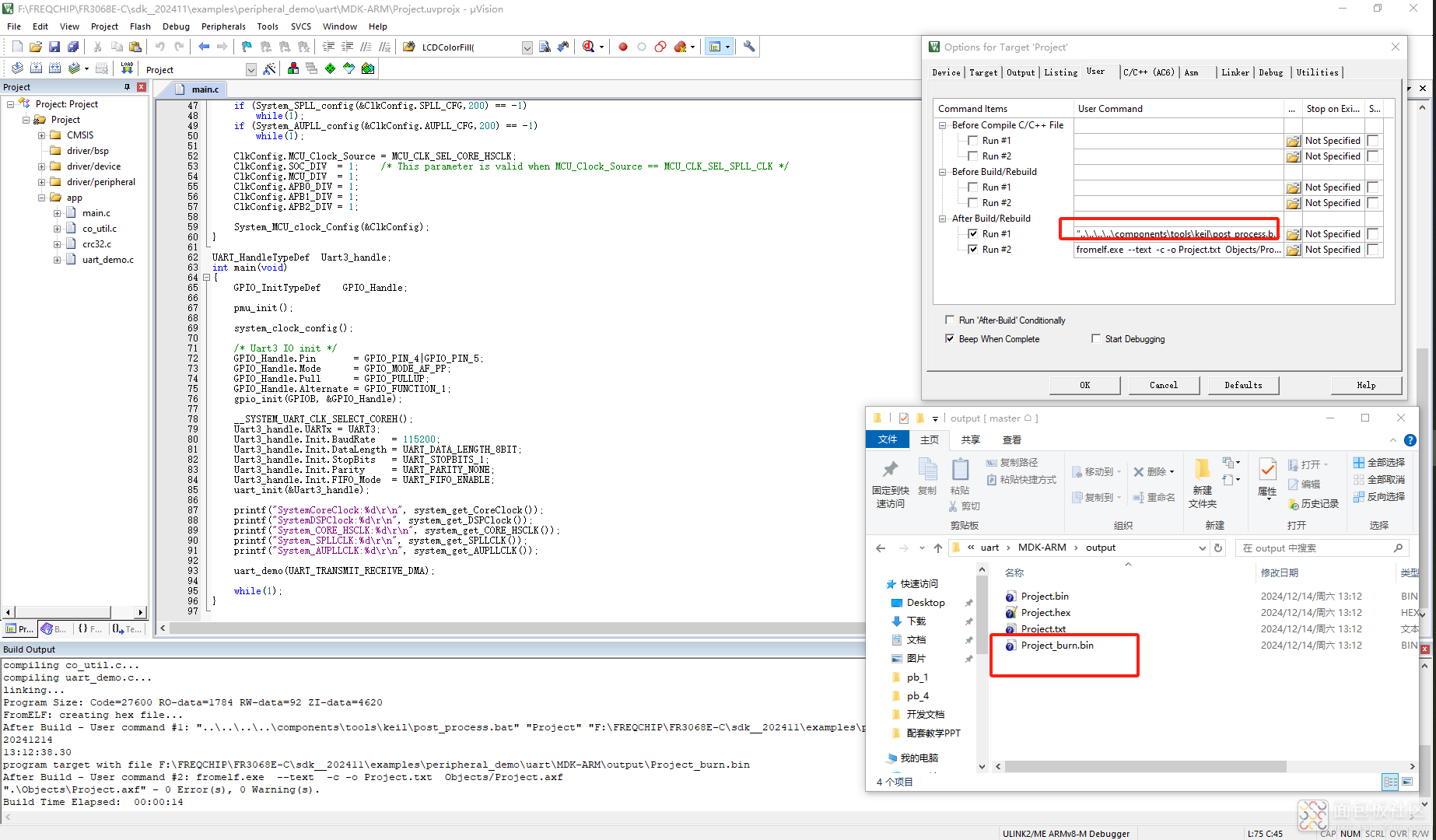This screenshot has height=840, width=1436.
Task: Open the Flash menu
Action: 140,26
